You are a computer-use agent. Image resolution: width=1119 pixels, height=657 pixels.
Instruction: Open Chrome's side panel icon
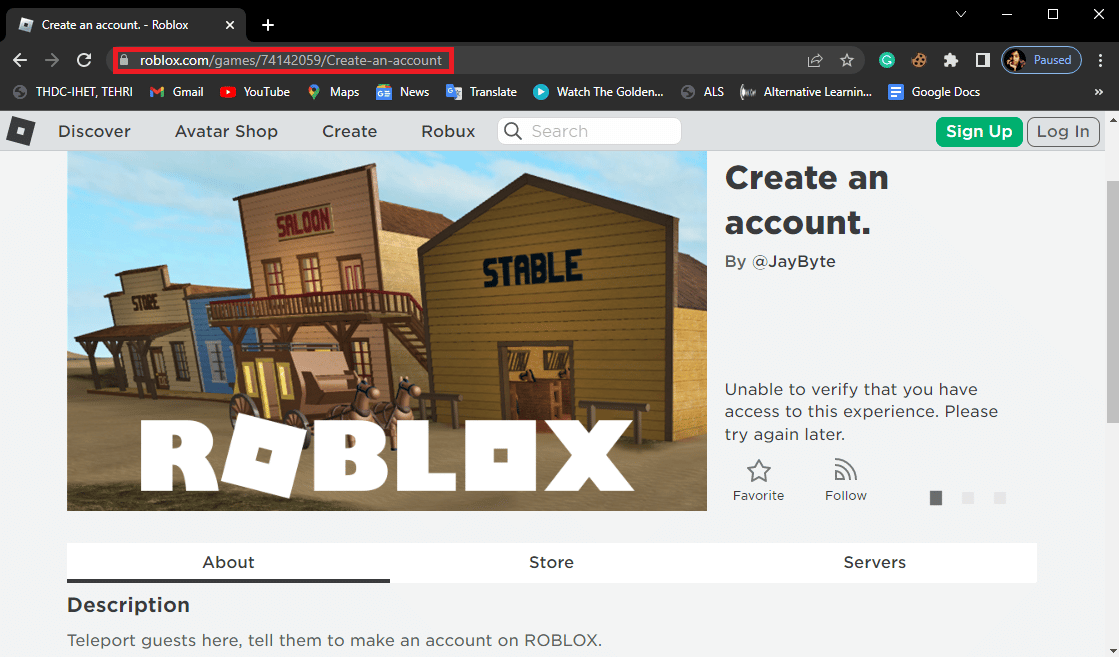tap(983, 59)
